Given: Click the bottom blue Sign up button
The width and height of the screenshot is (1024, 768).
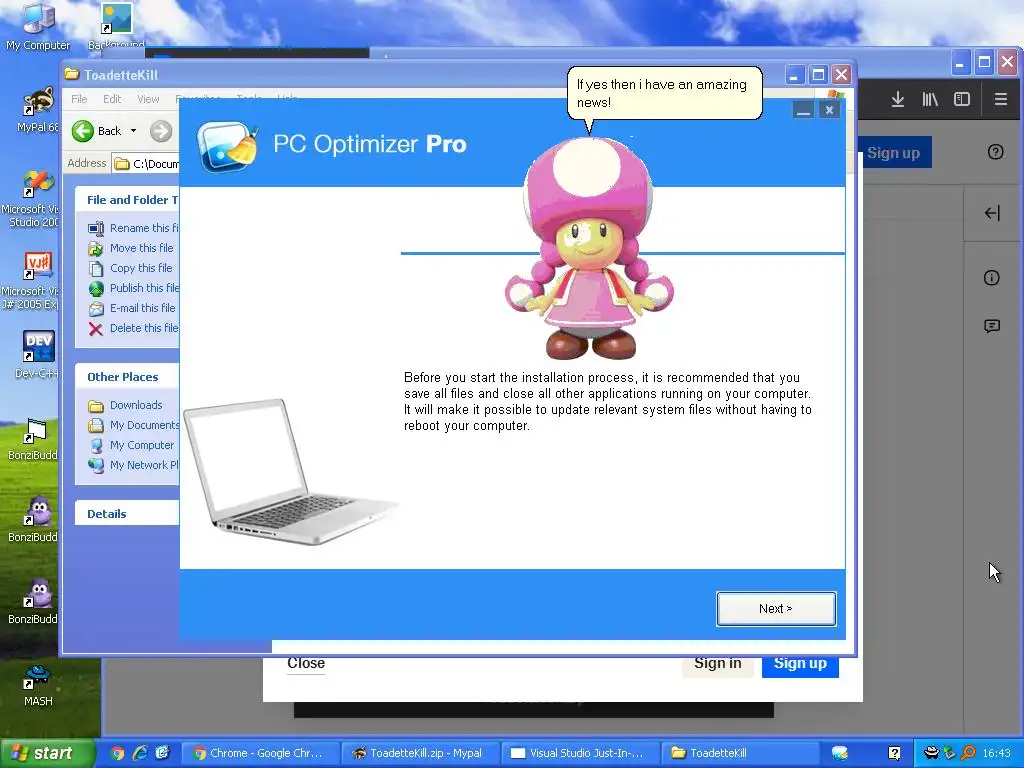Looking at the screenshot, I should (800, 664).
